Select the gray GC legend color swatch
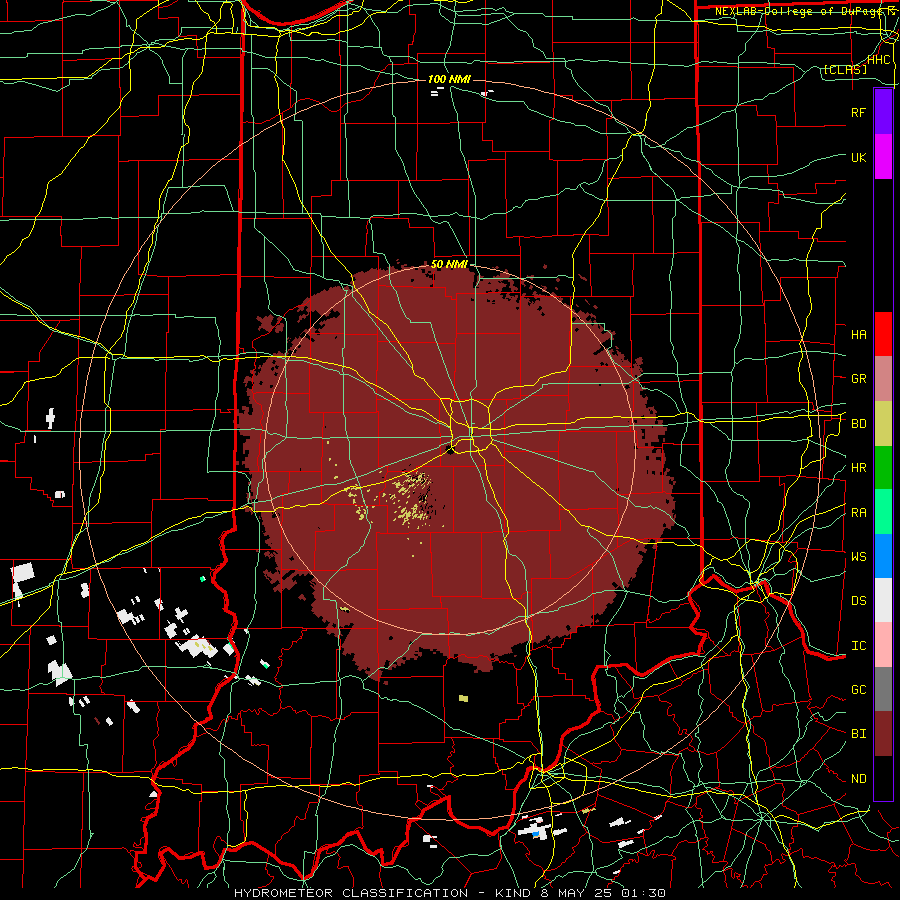The width and height of the screenshot is (900, 900). click(883, 689)
